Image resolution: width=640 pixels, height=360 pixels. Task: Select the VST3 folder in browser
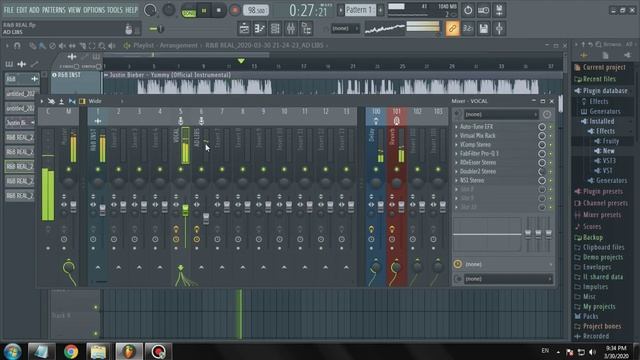(609, 161)
